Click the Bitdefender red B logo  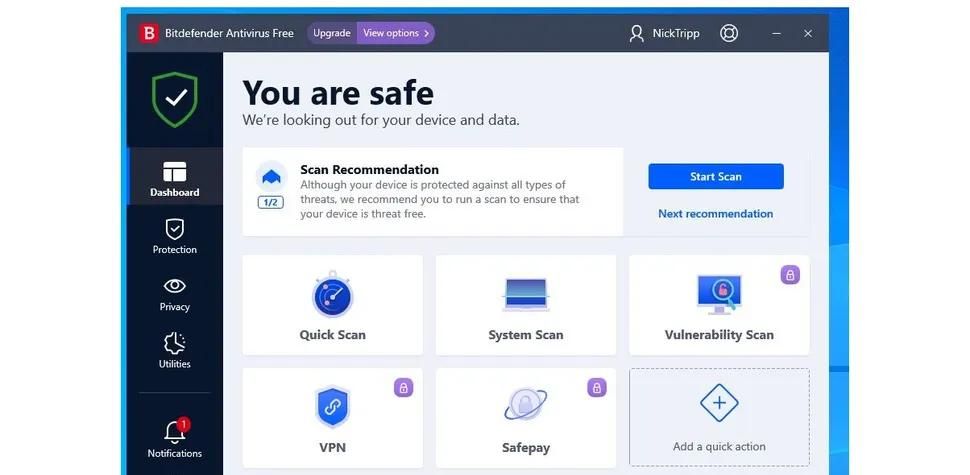(148, 33)
